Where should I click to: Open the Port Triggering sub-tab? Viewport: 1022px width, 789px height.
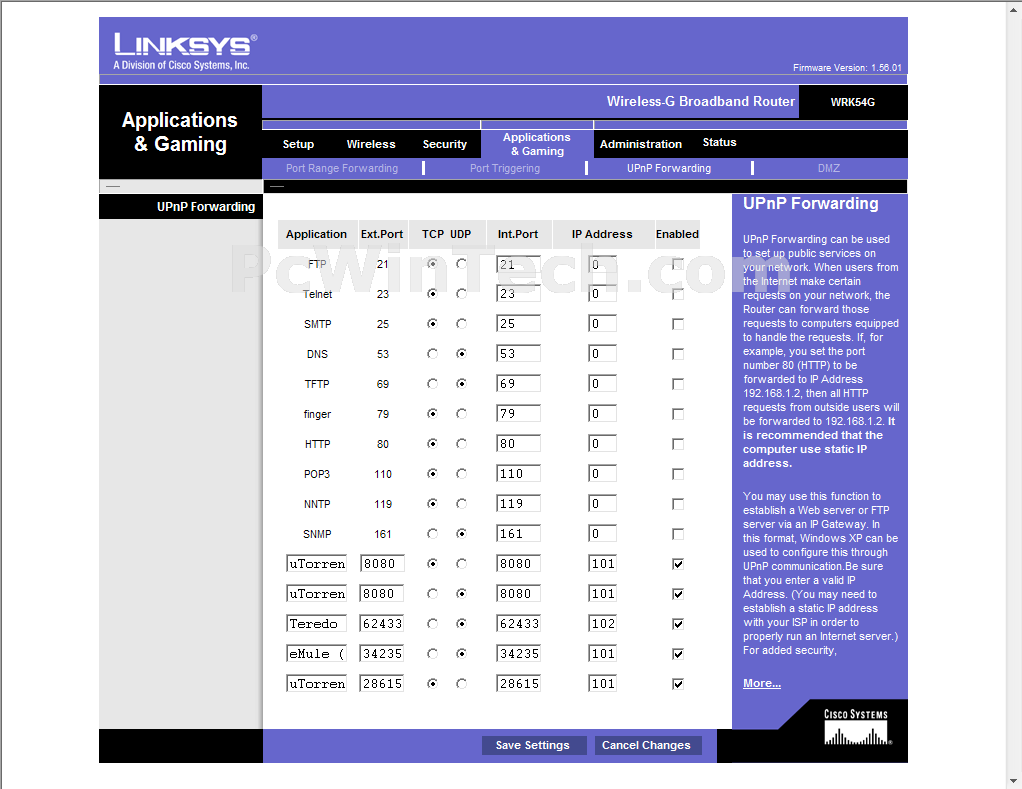(x=505, y=168)
